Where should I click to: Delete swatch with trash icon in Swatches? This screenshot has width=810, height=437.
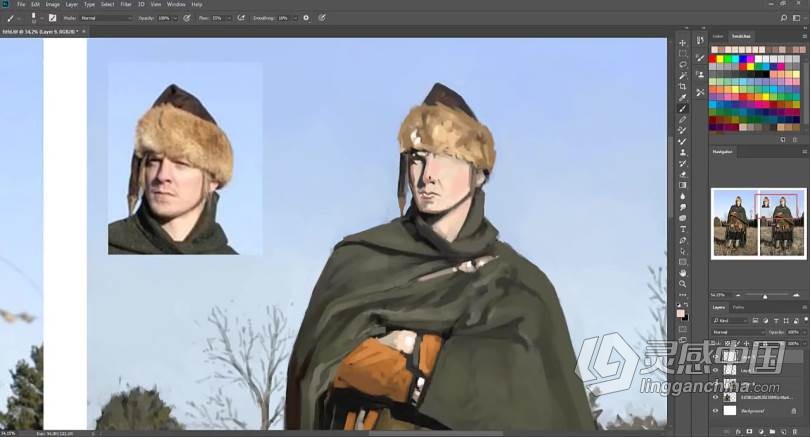[795, 139]
